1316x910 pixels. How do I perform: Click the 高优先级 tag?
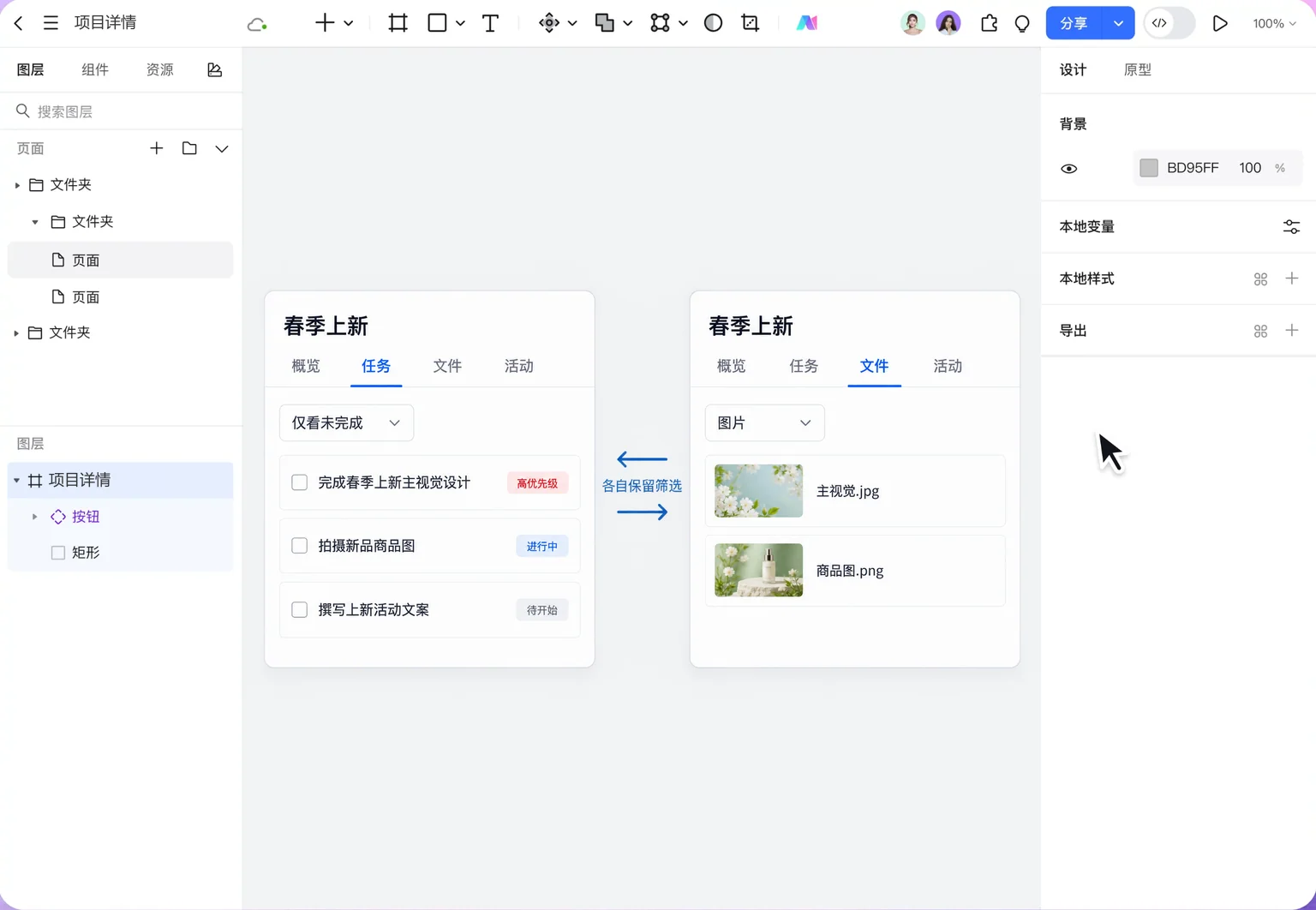537,483
